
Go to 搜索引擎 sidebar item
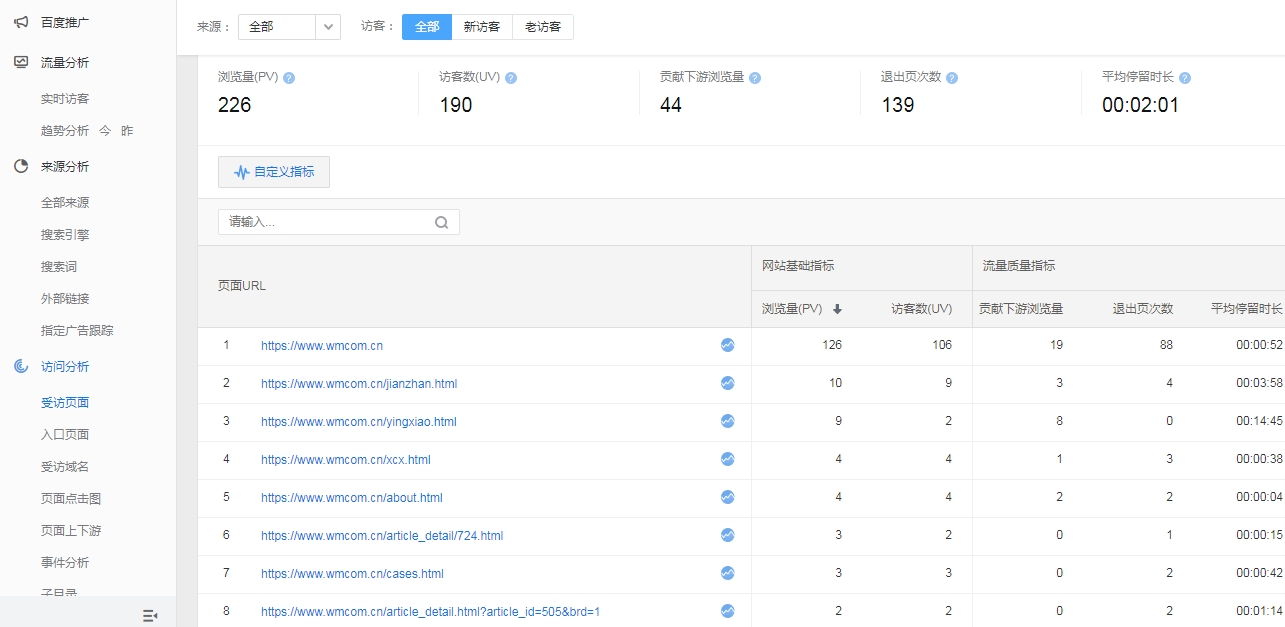pyautogui.click(x=65, y=235)
